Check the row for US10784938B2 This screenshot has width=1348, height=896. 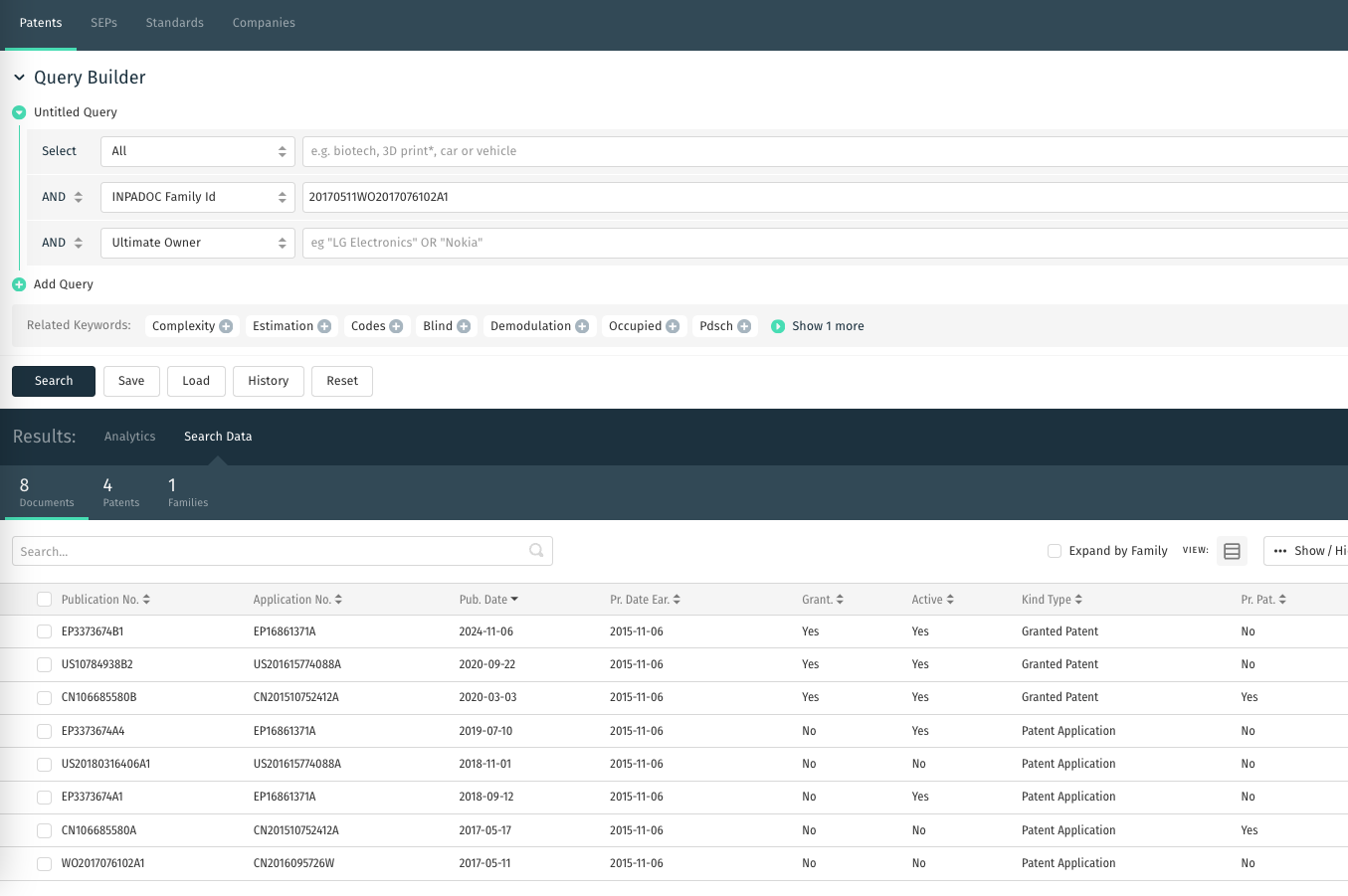[x=44, y=664]
